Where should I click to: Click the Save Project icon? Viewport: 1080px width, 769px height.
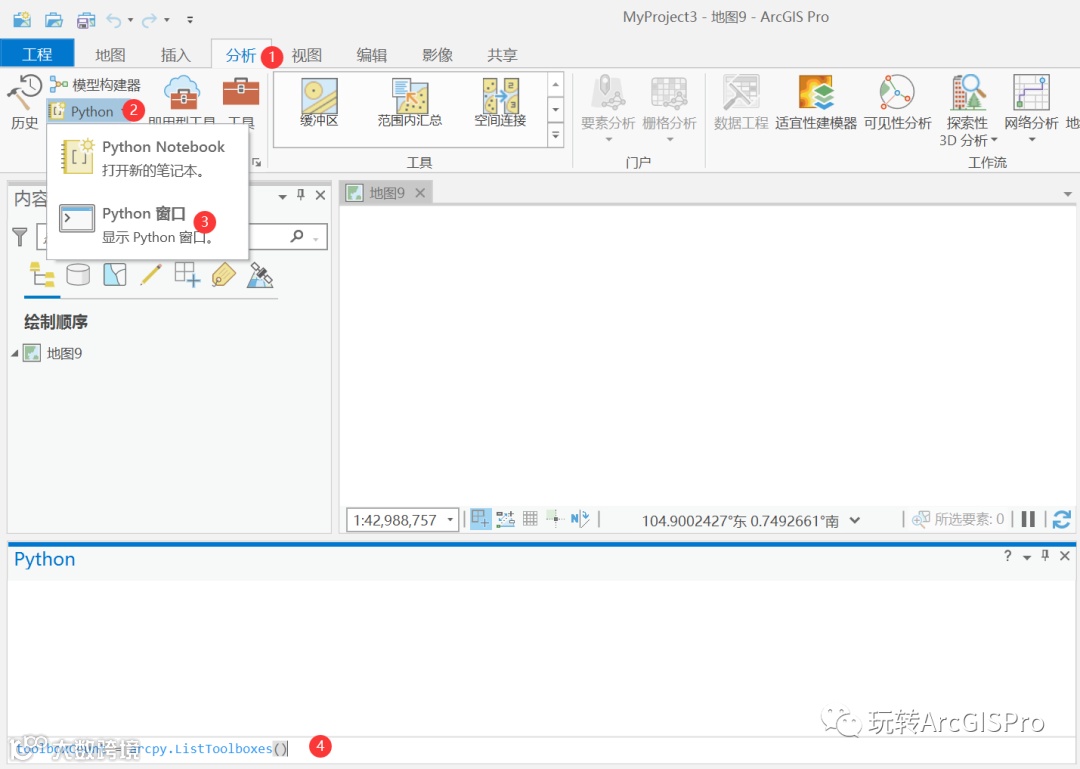click(86, 20)
